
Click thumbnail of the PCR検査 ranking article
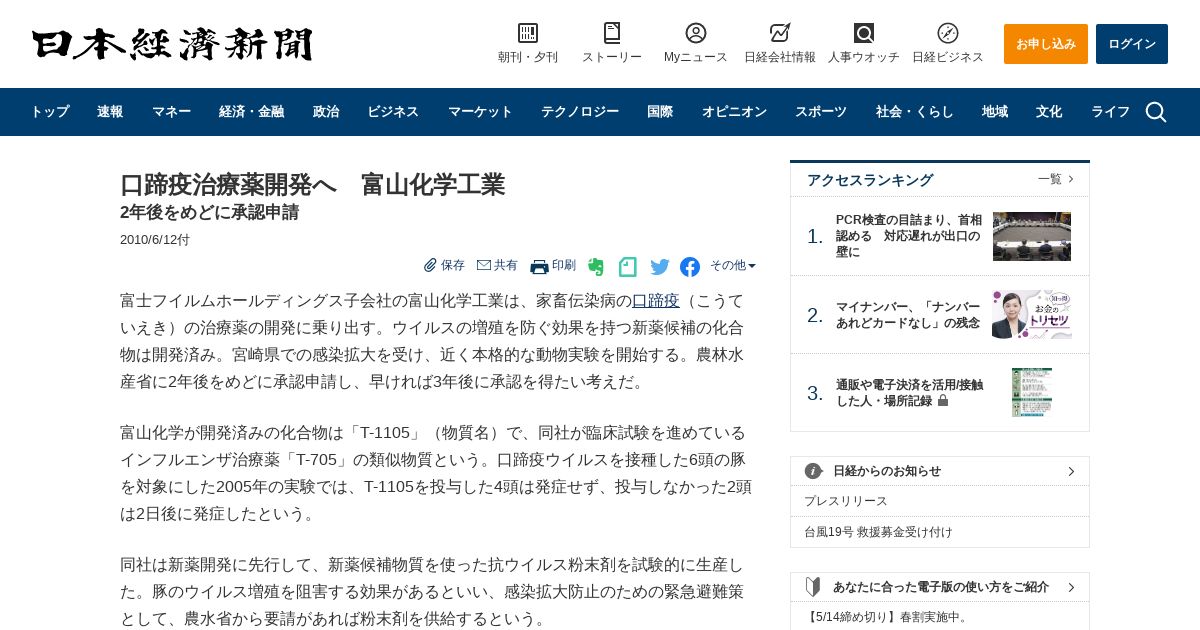click(x=1032, y=236)
